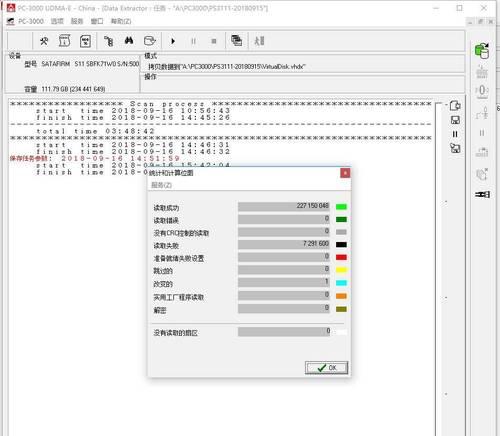Click the pause icon beside log panel
Viewport: 500px width, 436px height.
[x=455, y=134]
